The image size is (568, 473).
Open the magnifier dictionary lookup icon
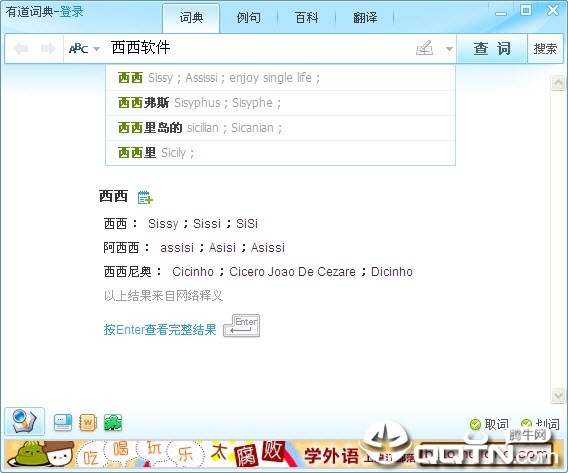click(24, 422)
